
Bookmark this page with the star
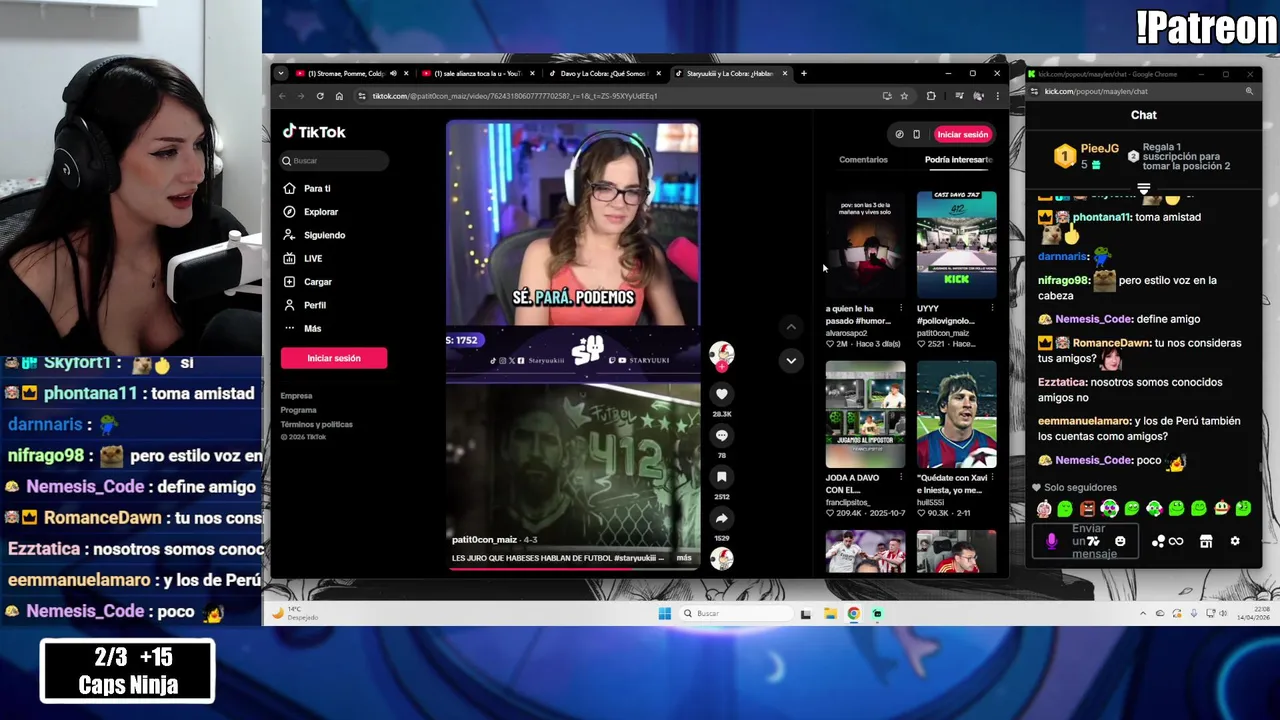pos(904,96)
